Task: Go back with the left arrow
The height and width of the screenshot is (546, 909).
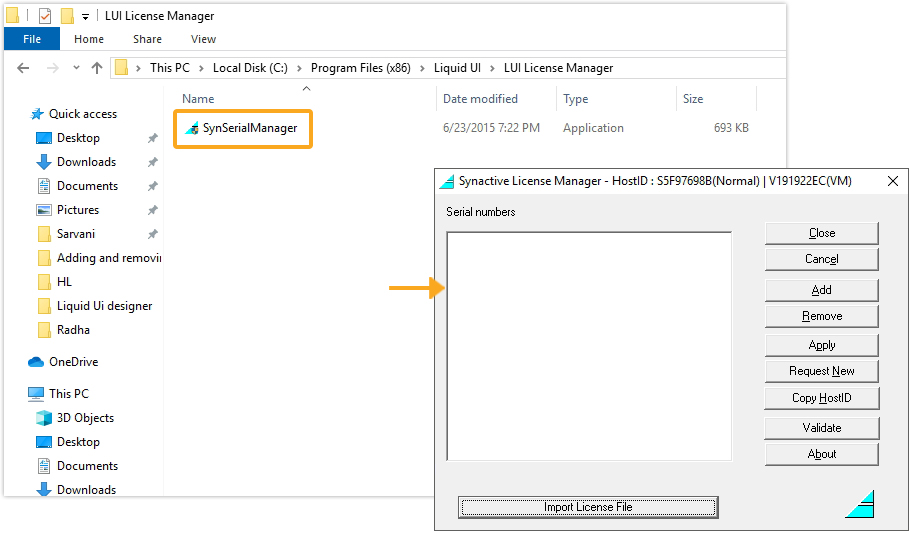Action: pos(23,68)
